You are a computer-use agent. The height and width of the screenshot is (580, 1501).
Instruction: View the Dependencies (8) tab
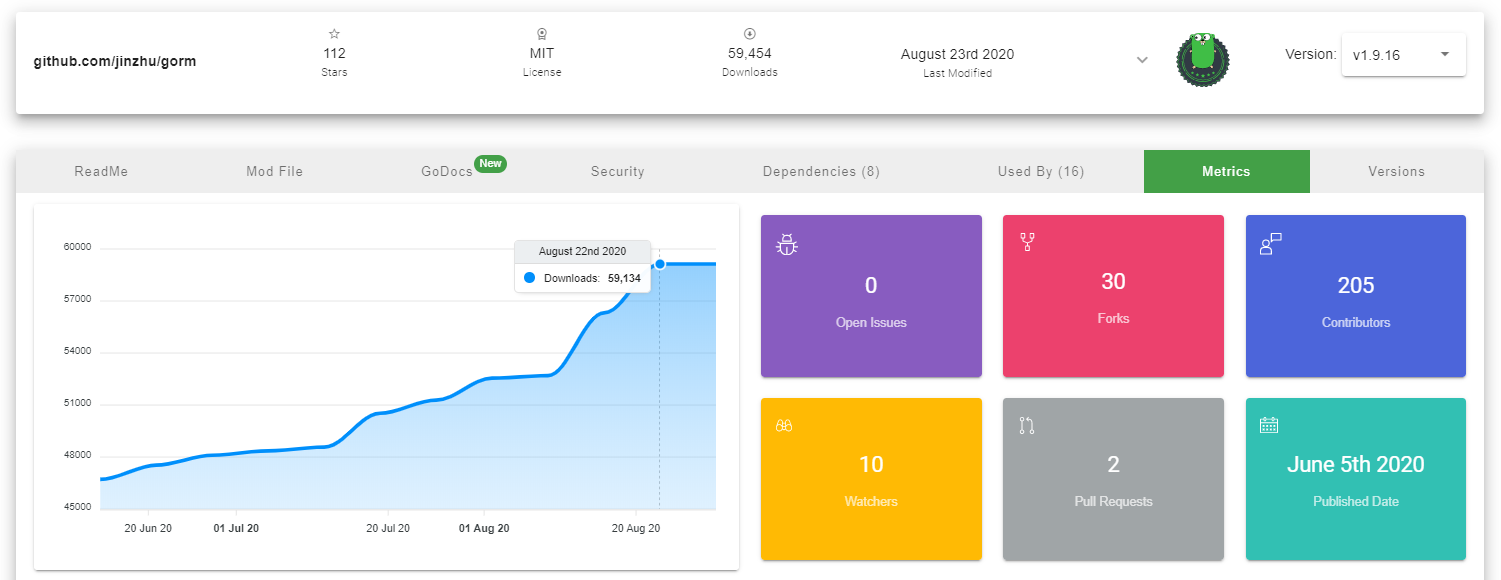(x=821, y=171)
